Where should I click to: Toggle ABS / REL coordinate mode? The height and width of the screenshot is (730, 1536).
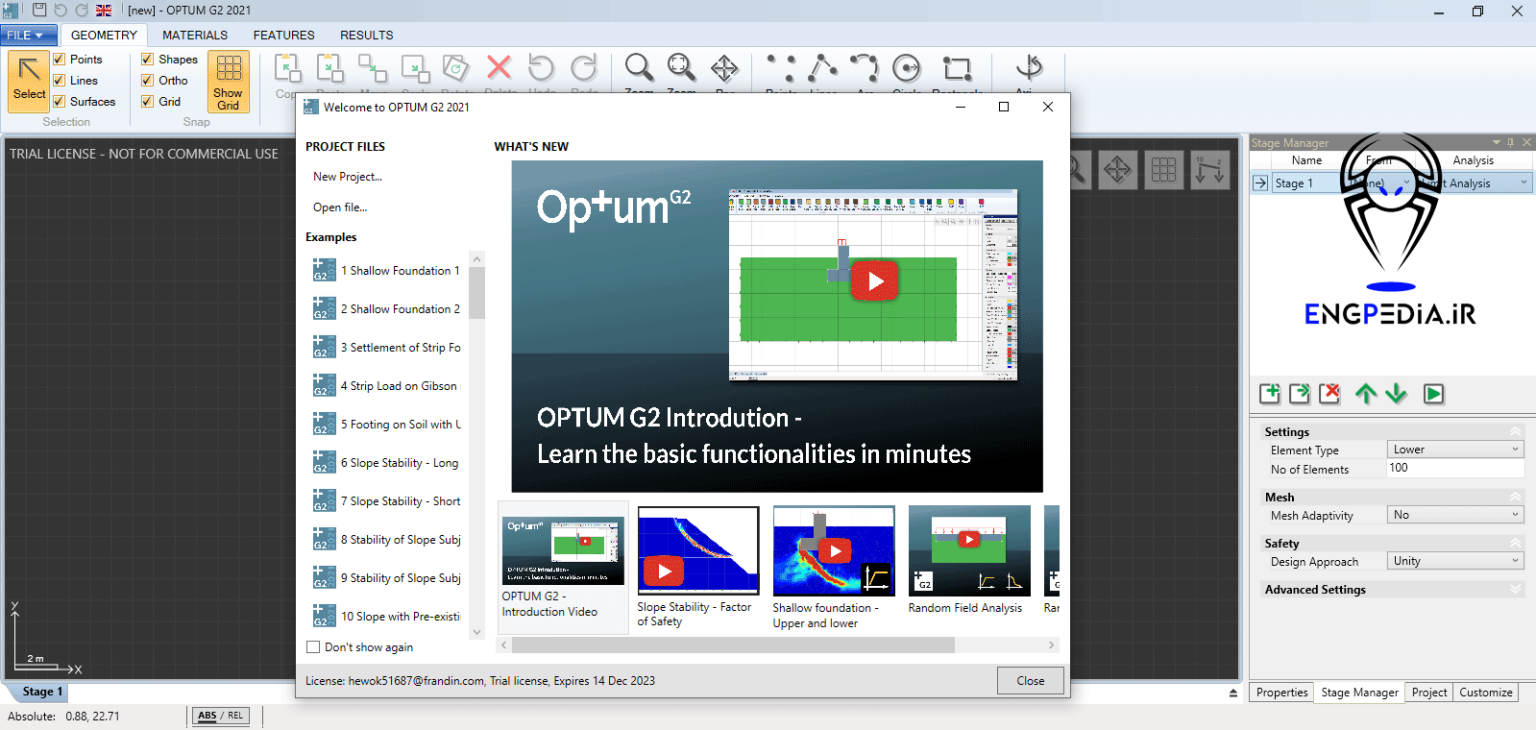click(x=221, y=716)
